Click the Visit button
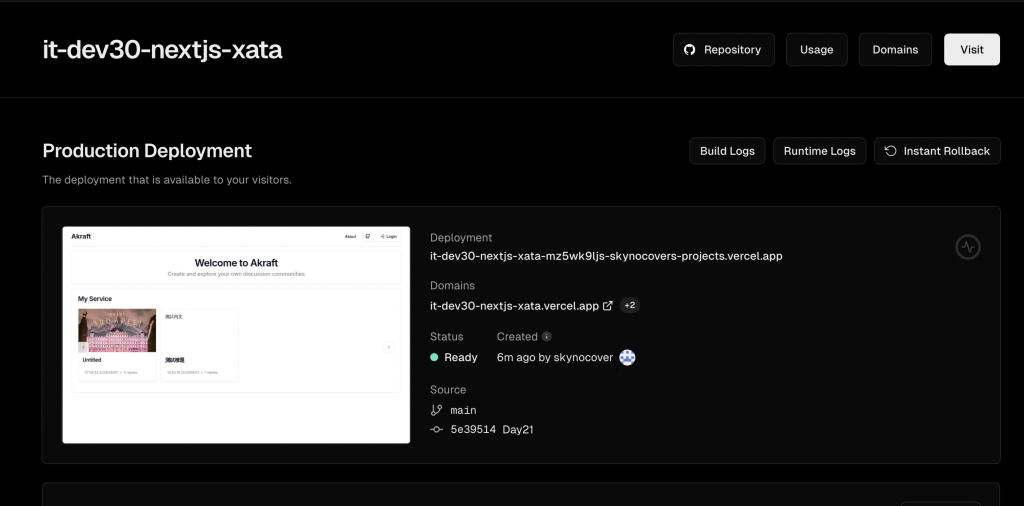1024x506 pixels. pos(971,50)
